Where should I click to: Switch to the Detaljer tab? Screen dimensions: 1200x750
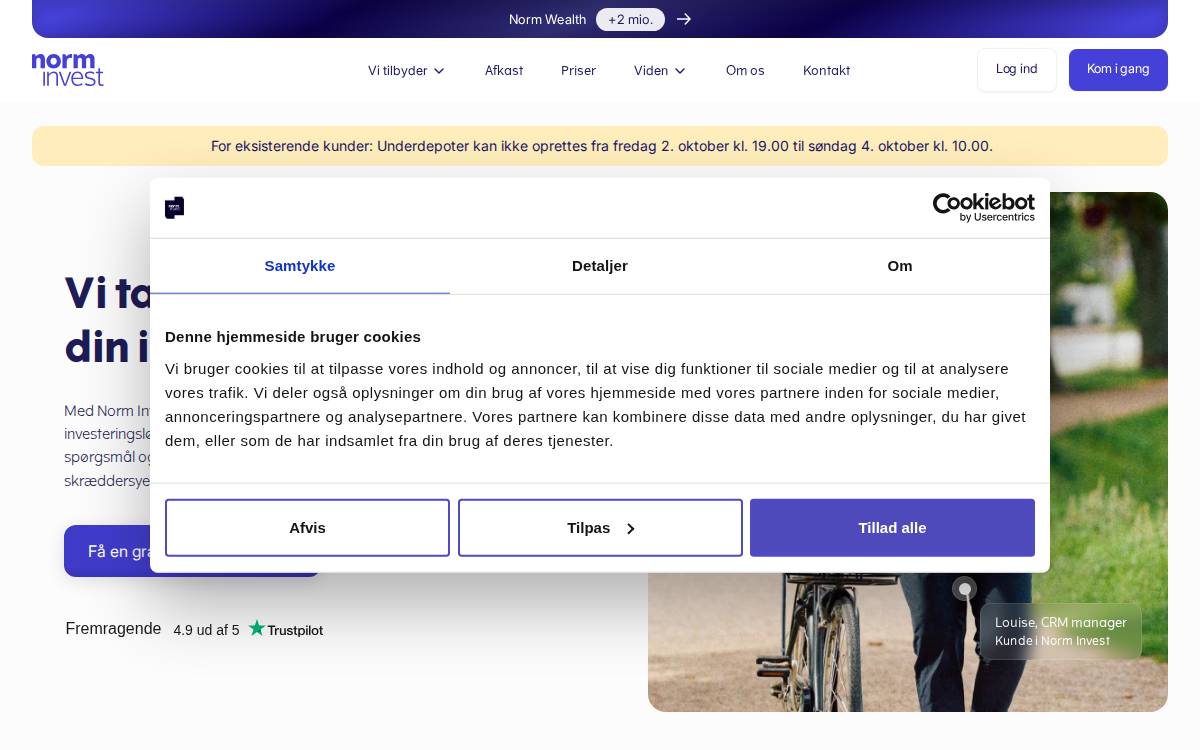click(x=600, y=266)
